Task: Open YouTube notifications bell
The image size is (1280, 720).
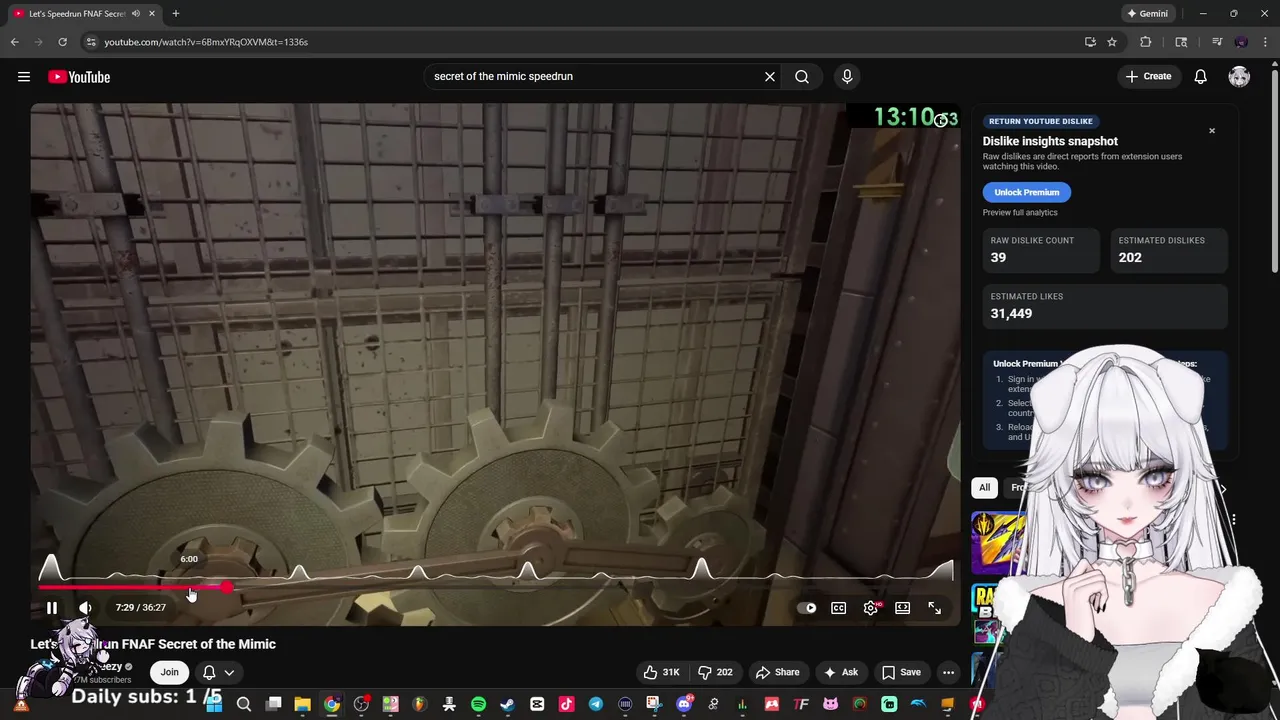Action: tap(1201, 76)
